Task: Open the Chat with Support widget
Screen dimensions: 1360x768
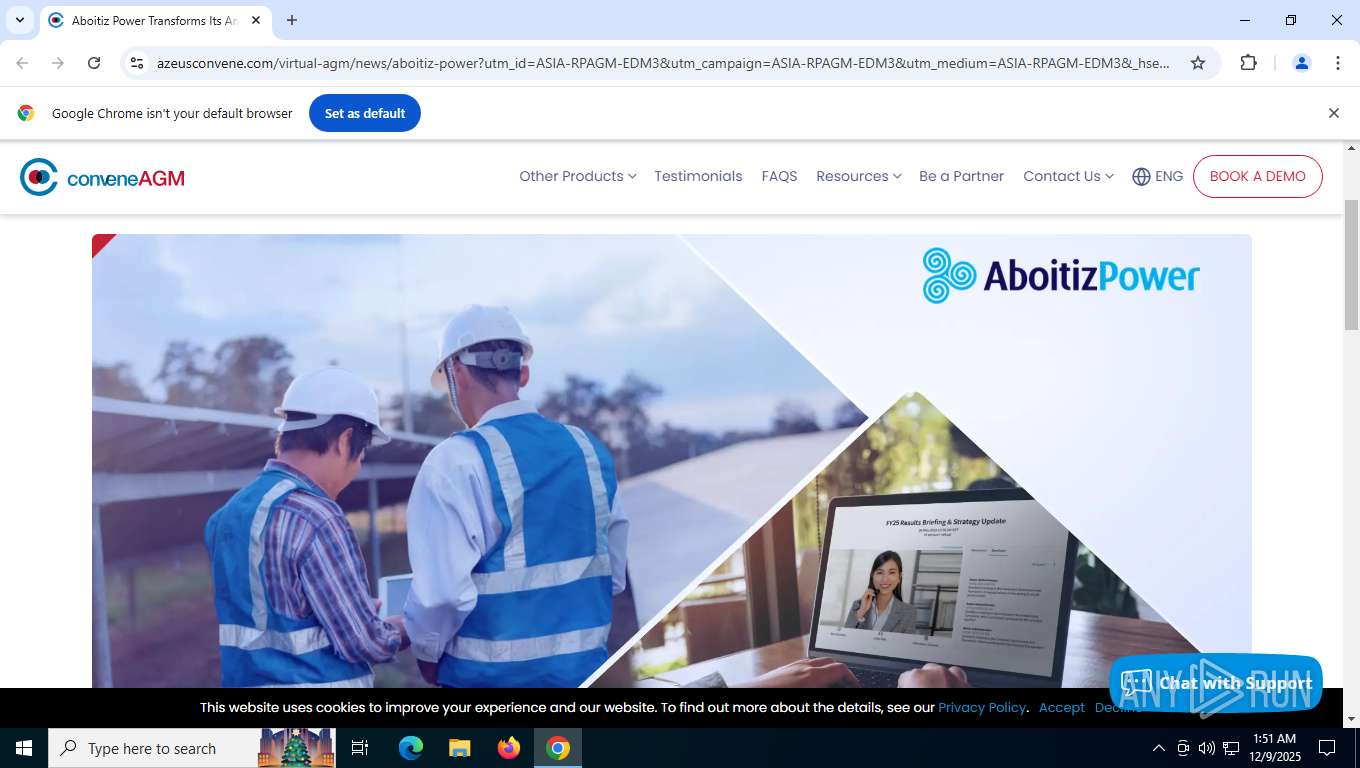Action: [1216, 684]
